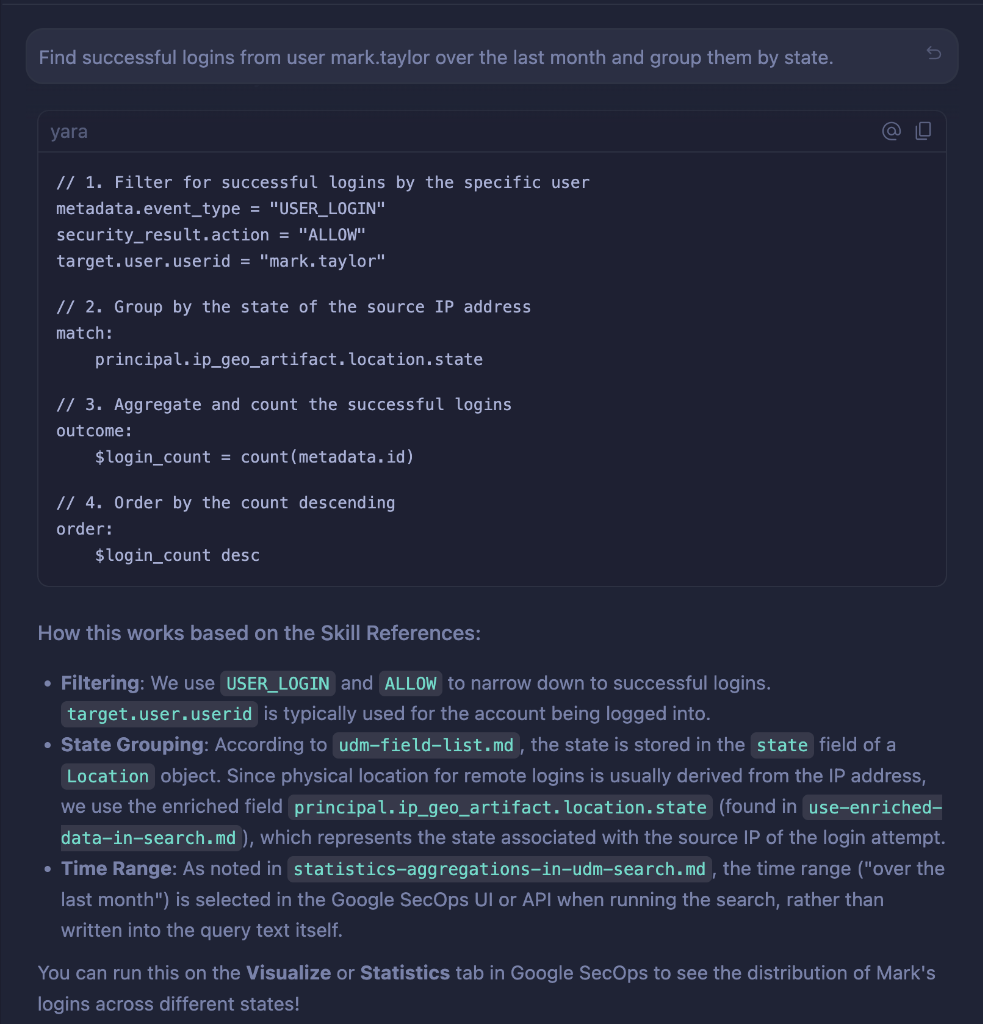Click the principal.ip_geo_artifact.location.state chip in explanation
The width and height of the screenshot is (983, 1024).
500,807
